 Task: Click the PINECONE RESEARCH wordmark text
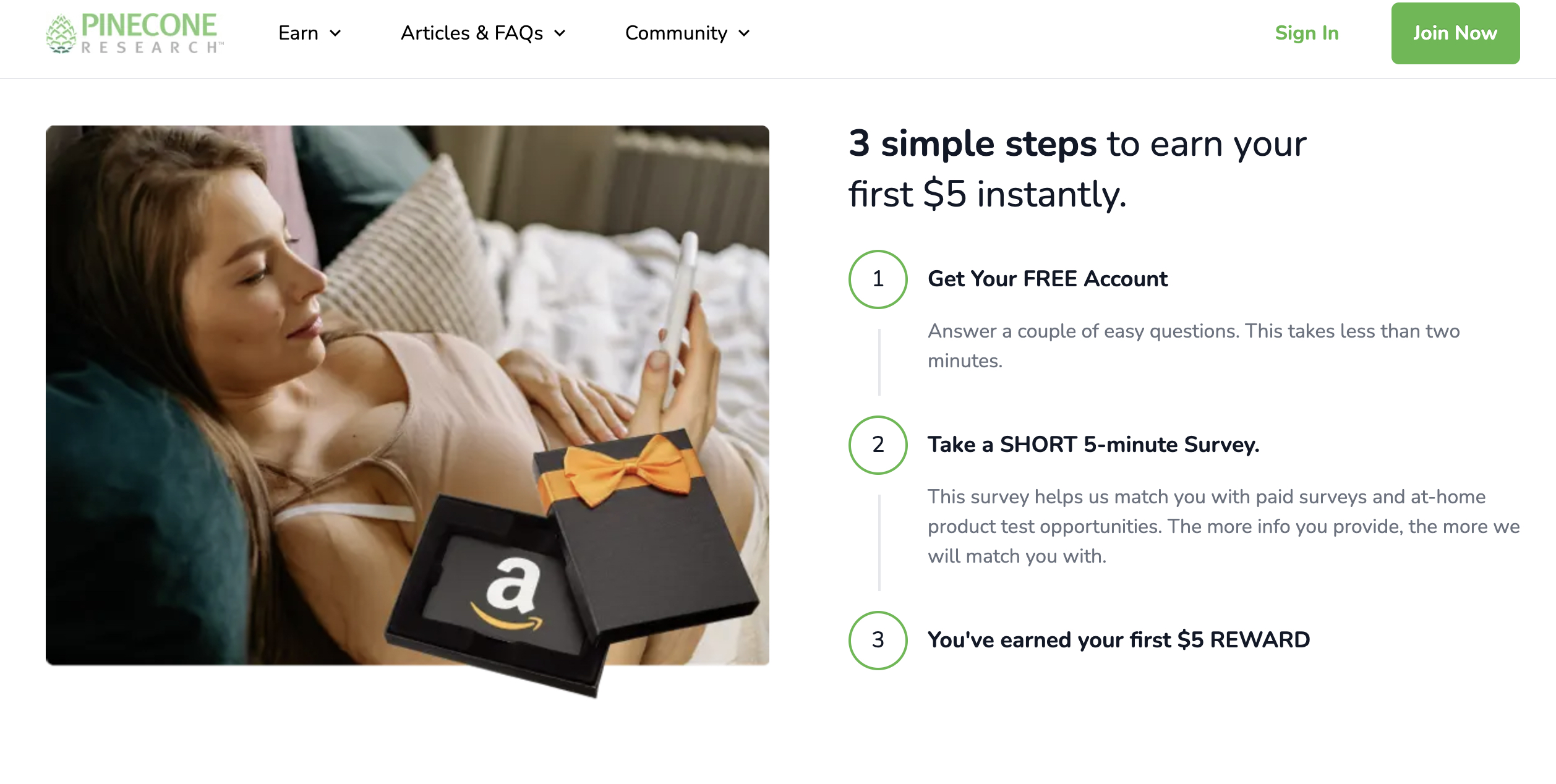(151, 34)
